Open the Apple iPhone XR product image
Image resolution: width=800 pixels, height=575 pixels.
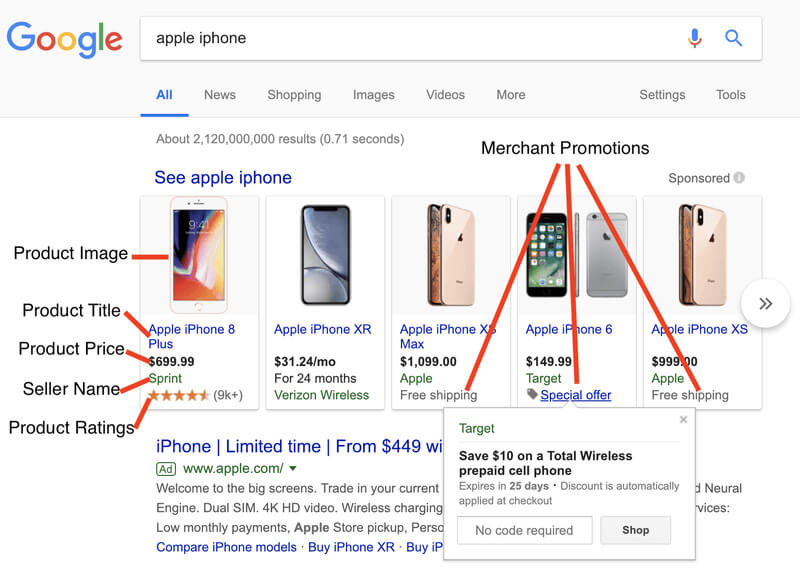(x=325, y=254)
